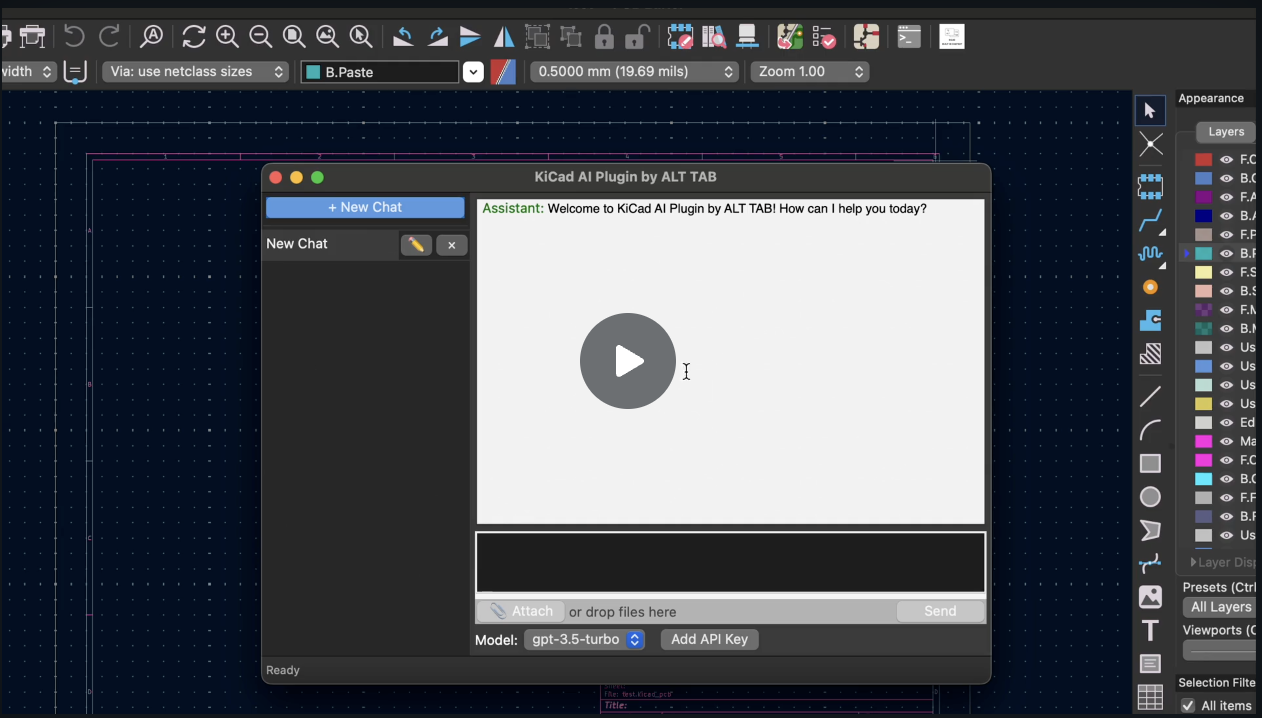Viewport: 1262px width, 718px height.
Task: Hide the Edge.Cuts layer
Action: [1226, 423]
